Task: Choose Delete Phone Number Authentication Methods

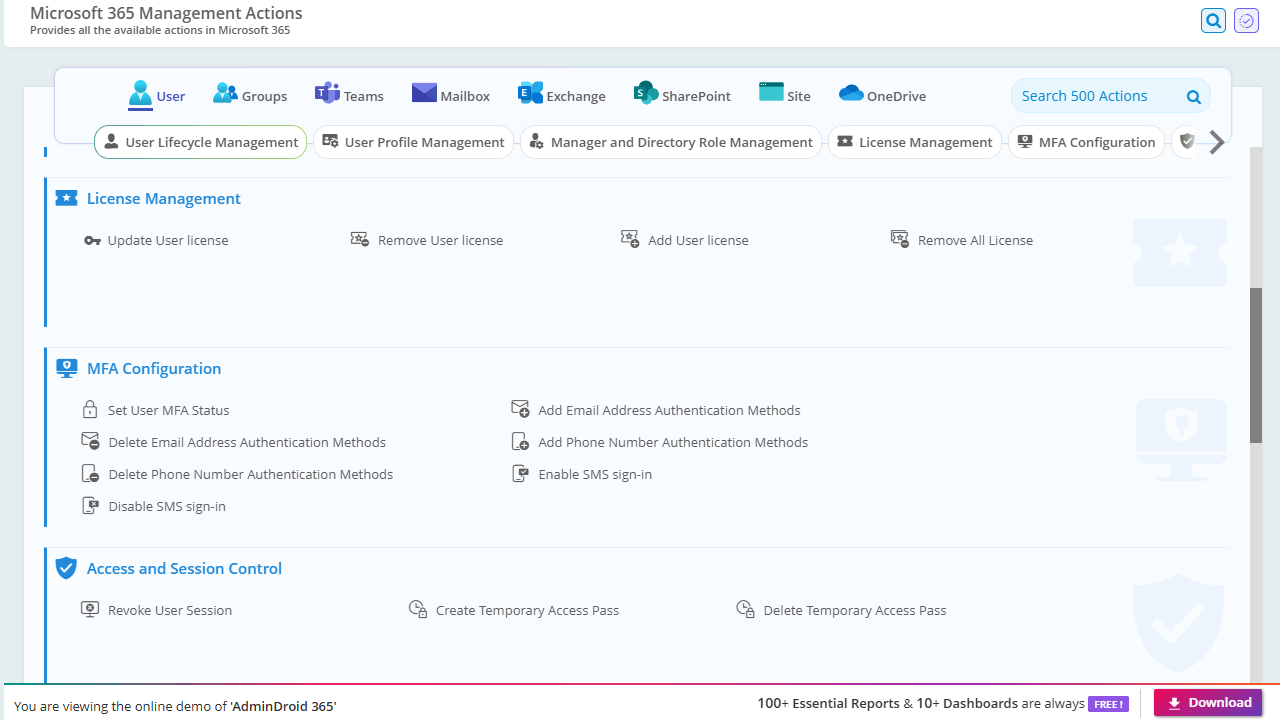Action: coord(251,474)
